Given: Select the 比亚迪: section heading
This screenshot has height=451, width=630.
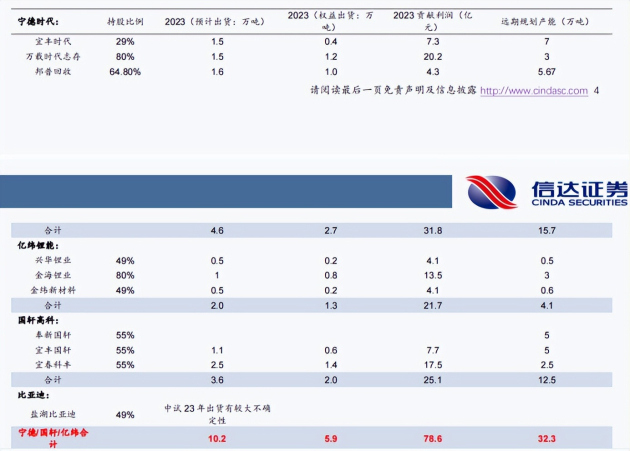Looking at the screenshot, I should (34, 395).
